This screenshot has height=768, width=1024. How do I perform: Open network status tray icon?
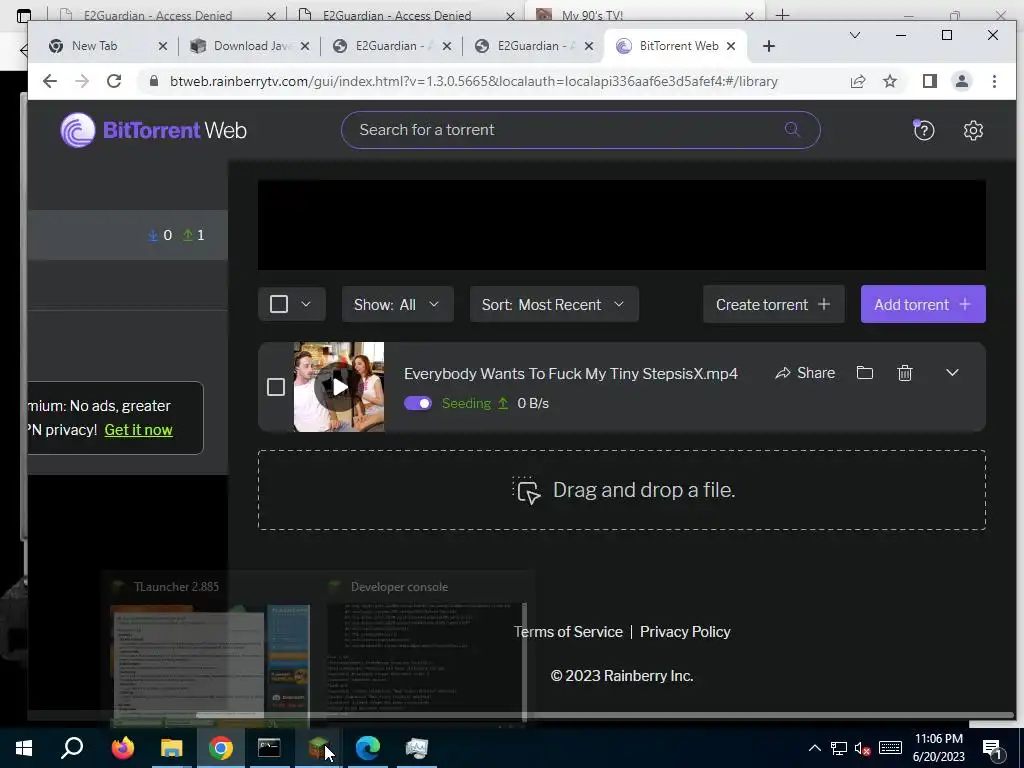(839, 748)
